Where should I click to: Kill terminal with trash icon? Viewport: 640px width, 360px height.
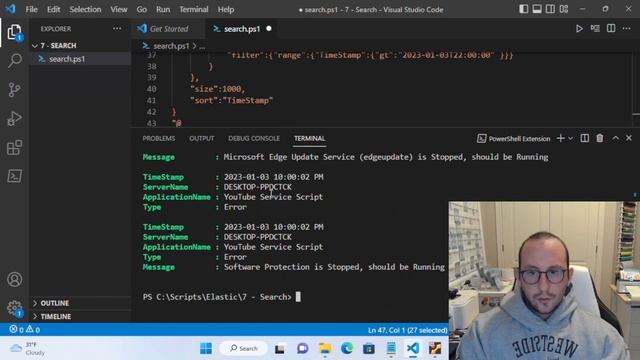(600, 138)
